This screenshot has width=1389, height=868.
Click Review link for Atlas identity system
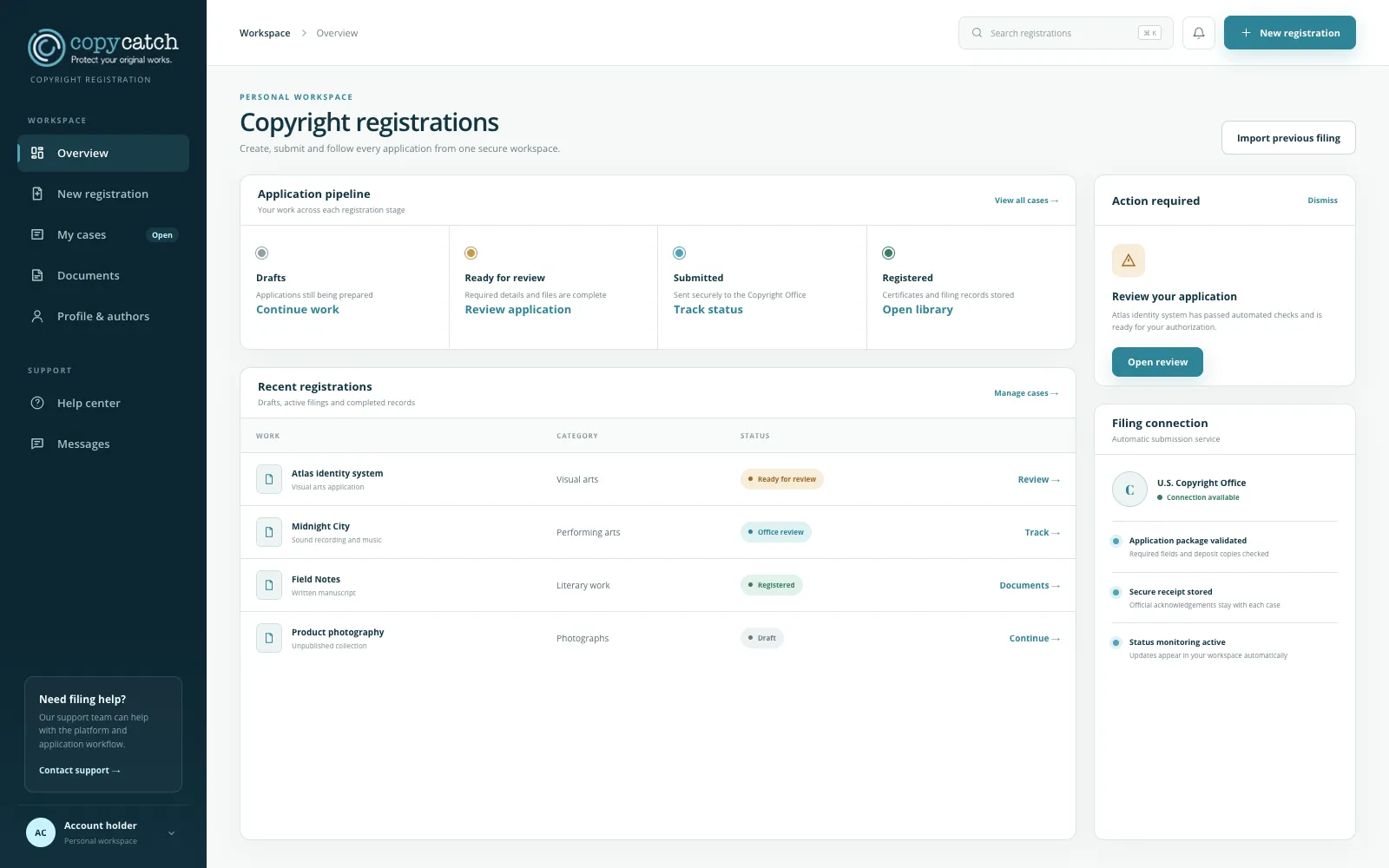tap(1039, 479)
